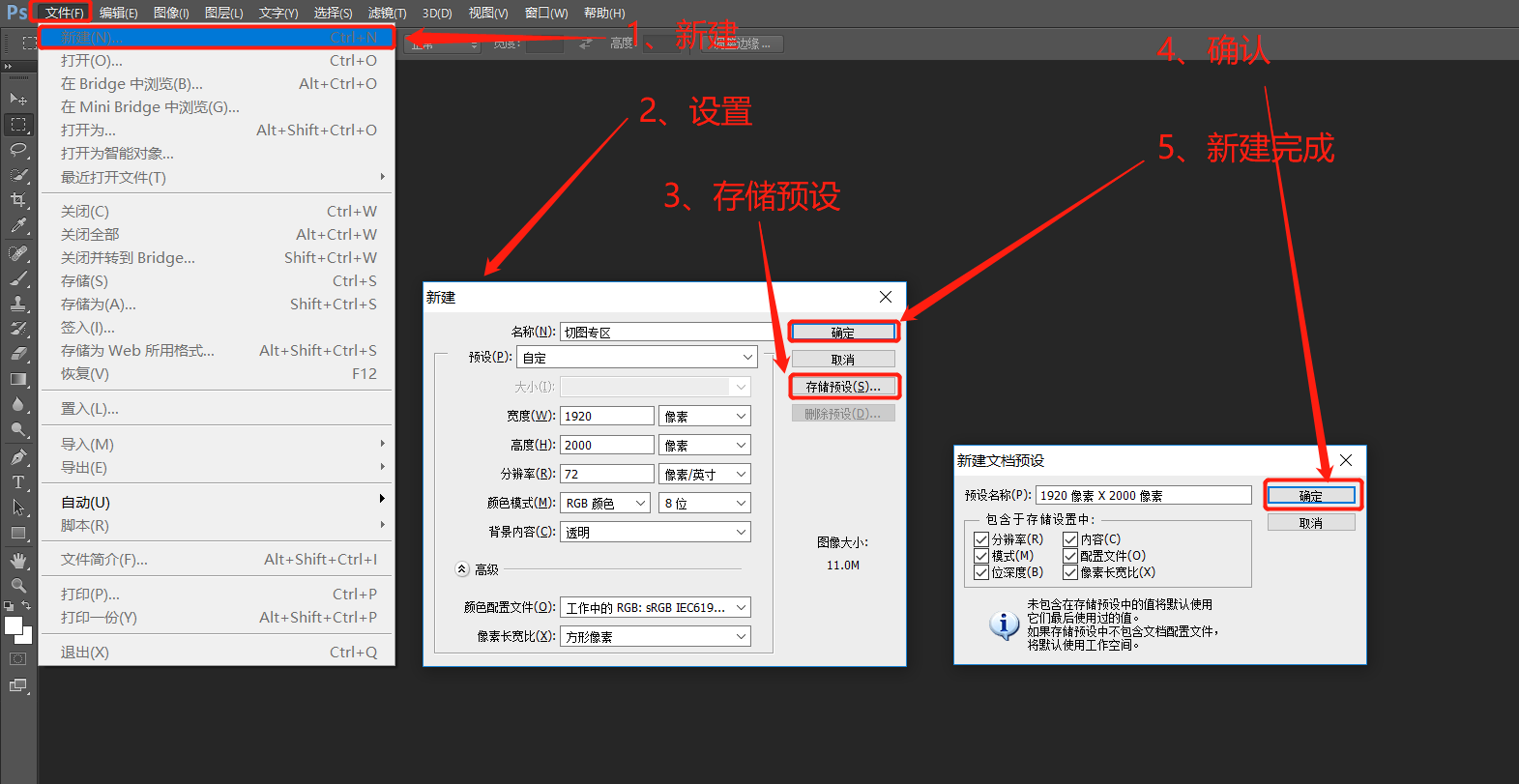This screenshot has height=784, width=1519.
Task: Select the Eraser tool
Action: coord(18,354)
